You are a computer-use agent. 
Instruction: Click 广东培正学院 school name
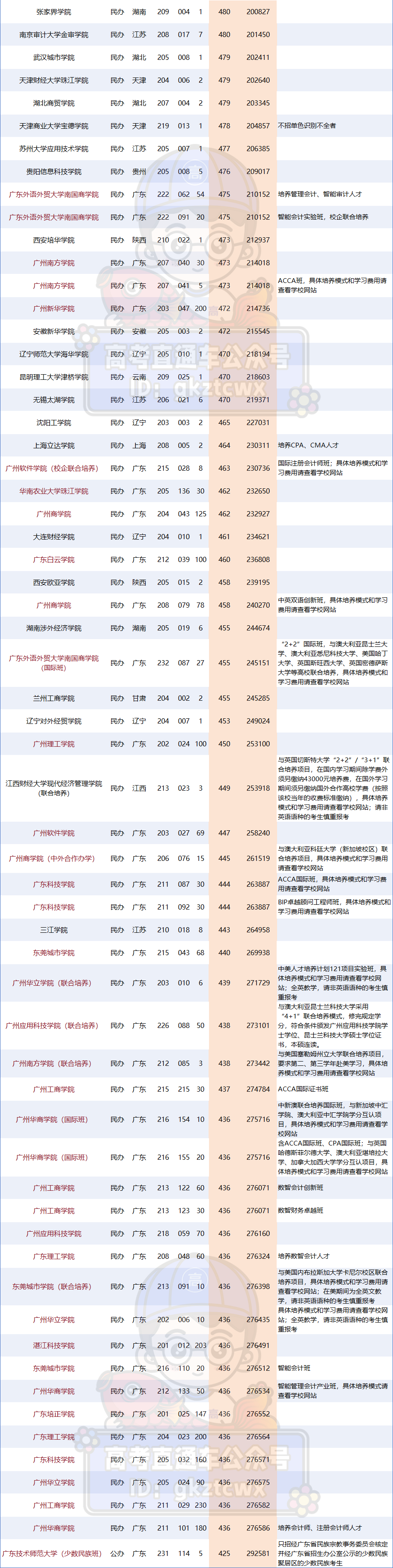coord(53,1414)
